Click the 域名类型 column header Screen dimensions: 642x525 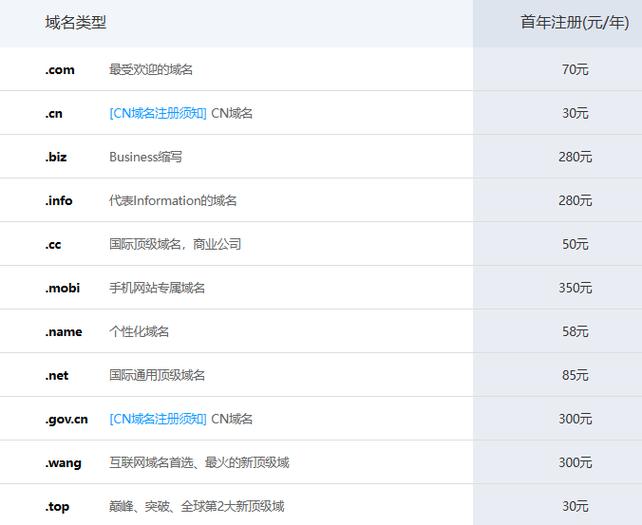point(76,23)
